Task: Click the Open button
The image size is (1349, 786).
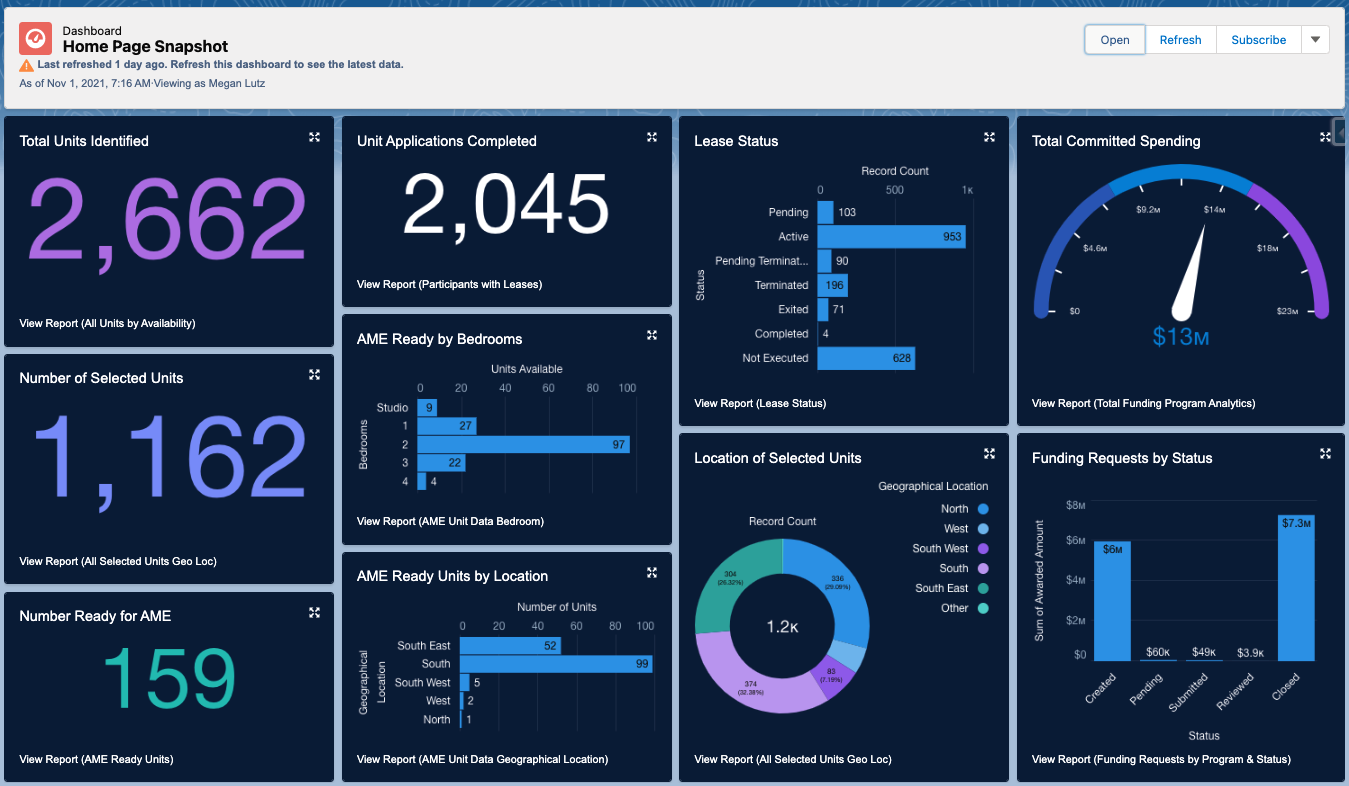Action: [1115, 40]
